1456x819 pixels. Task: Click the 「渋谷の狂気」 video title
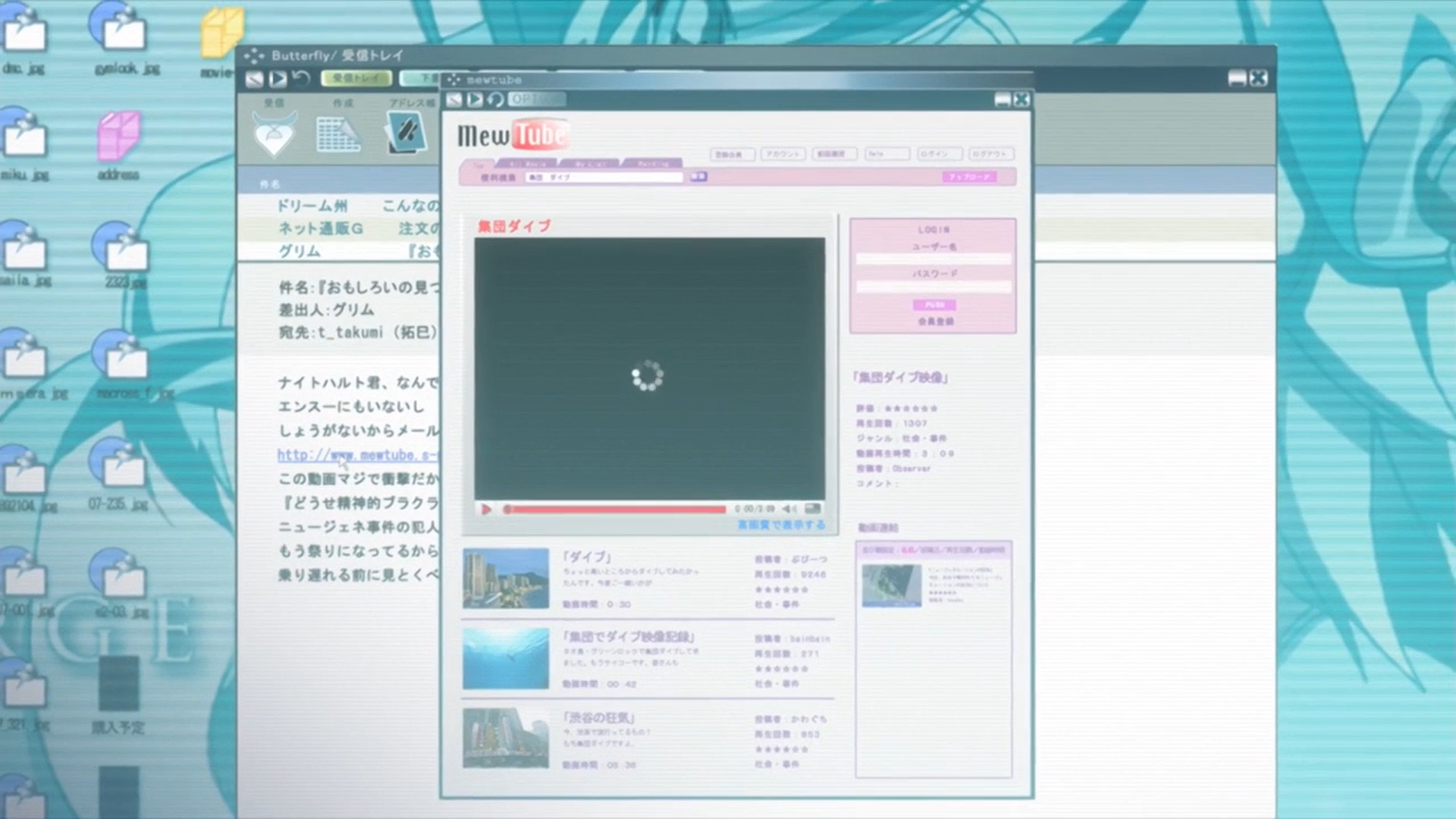(599, 717)
